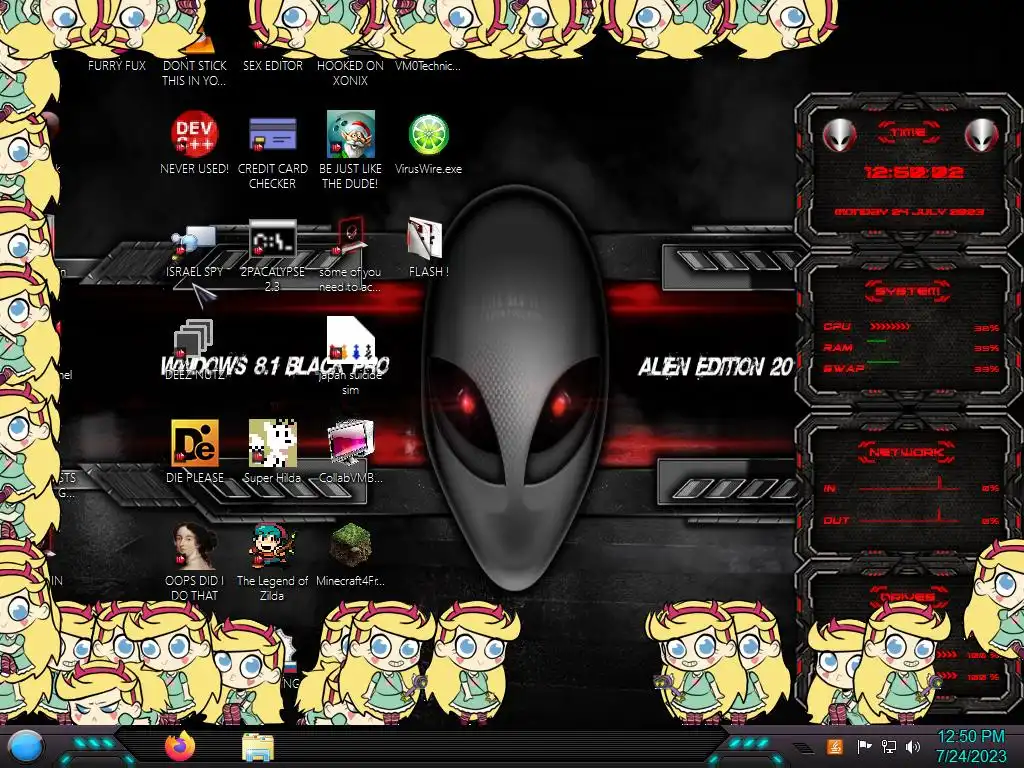
Task: Select the FURRY FUX icon label
Action: click(117, 65)
